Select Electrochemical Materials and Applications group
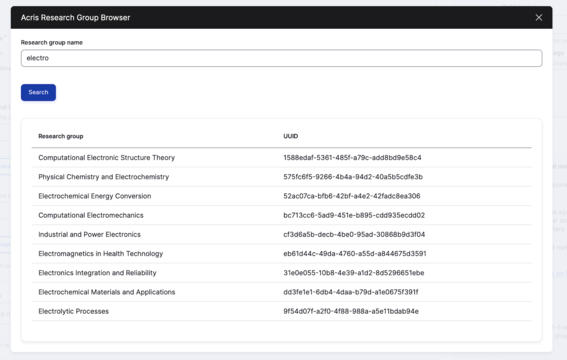 [107, 292]
